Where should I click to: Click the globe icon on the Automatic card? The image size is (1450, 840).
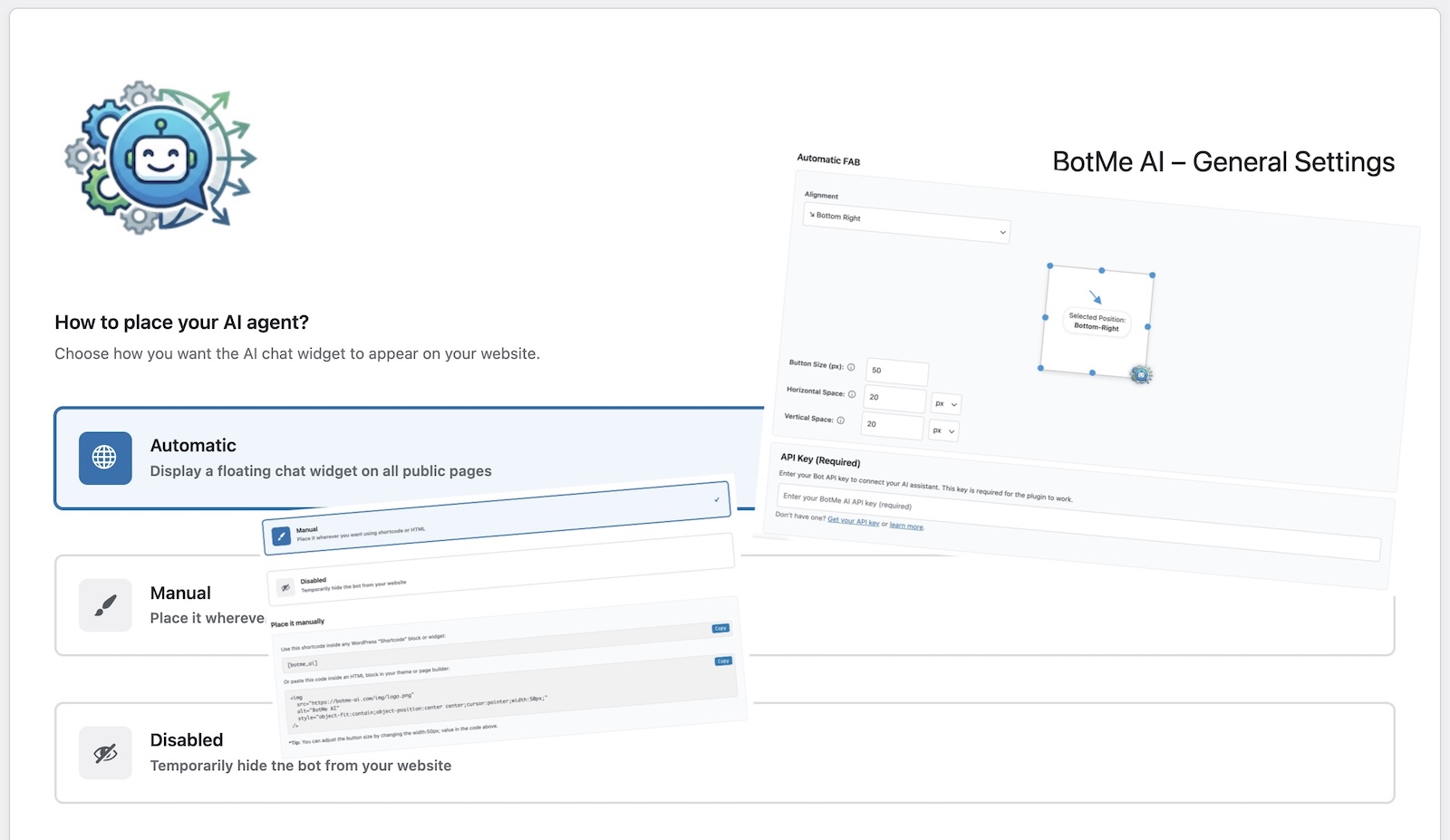(105, 458)
